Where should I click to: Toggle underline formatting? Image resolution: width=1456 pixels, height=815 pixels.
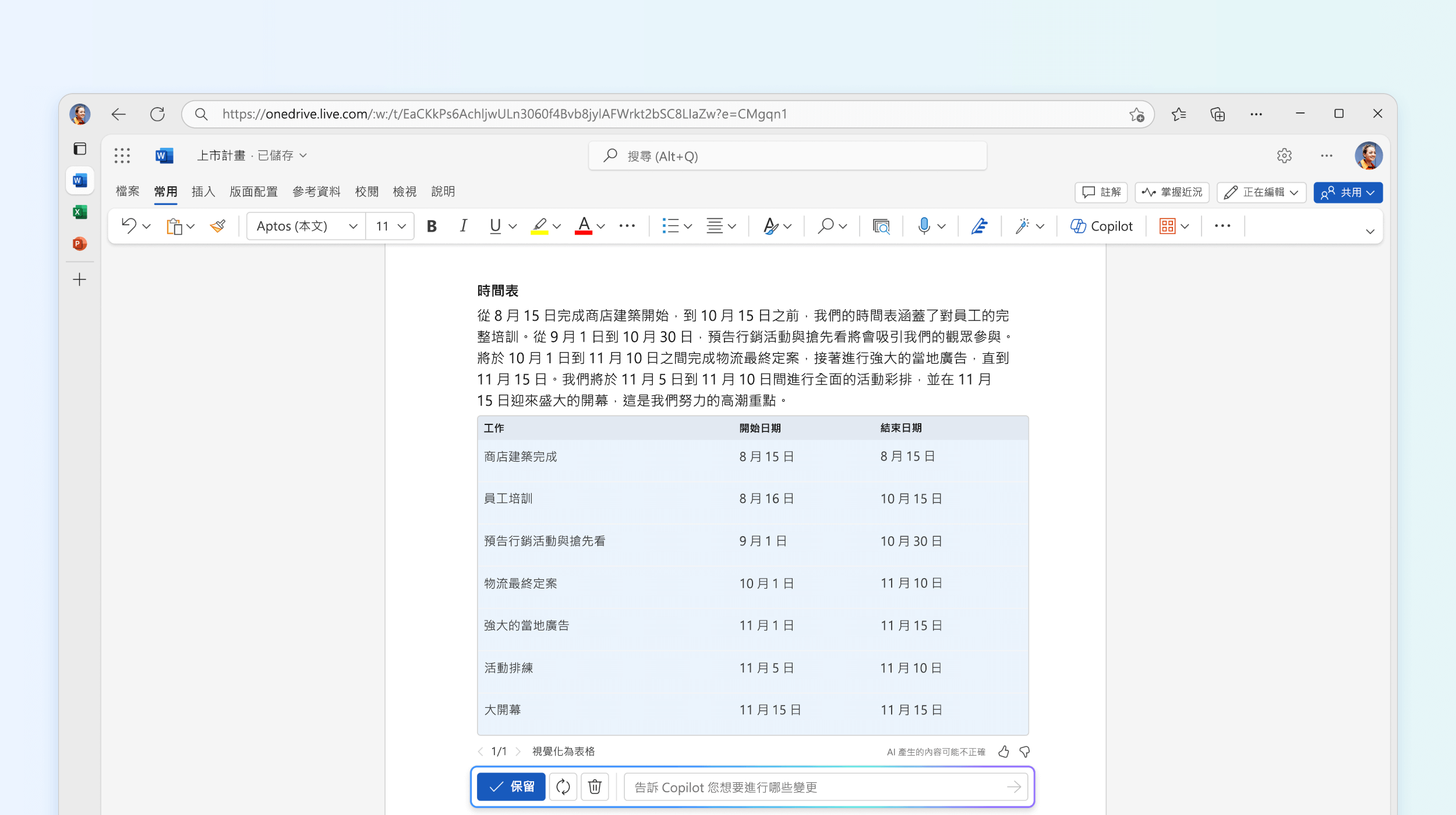pos(495,226)
